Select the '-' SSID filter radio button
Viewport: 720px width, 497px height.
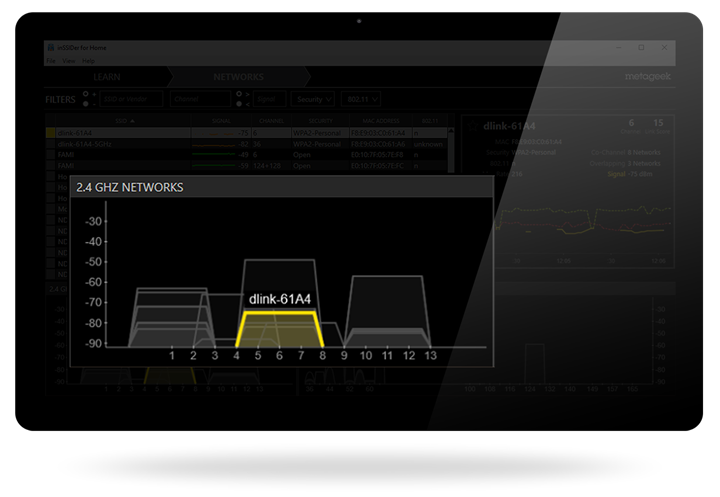click(86, 104)
